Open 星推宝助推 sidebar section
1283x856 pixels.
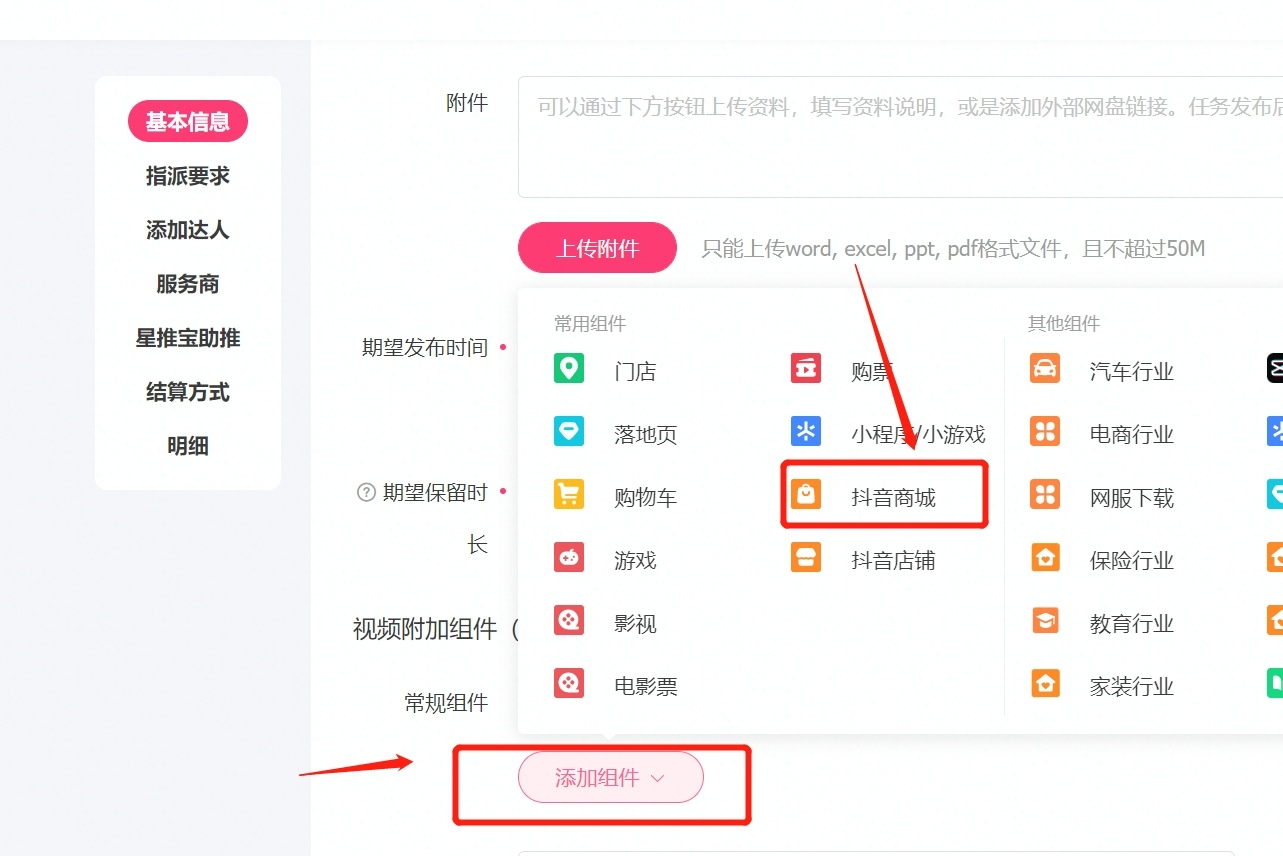click(x=188, y=338)
